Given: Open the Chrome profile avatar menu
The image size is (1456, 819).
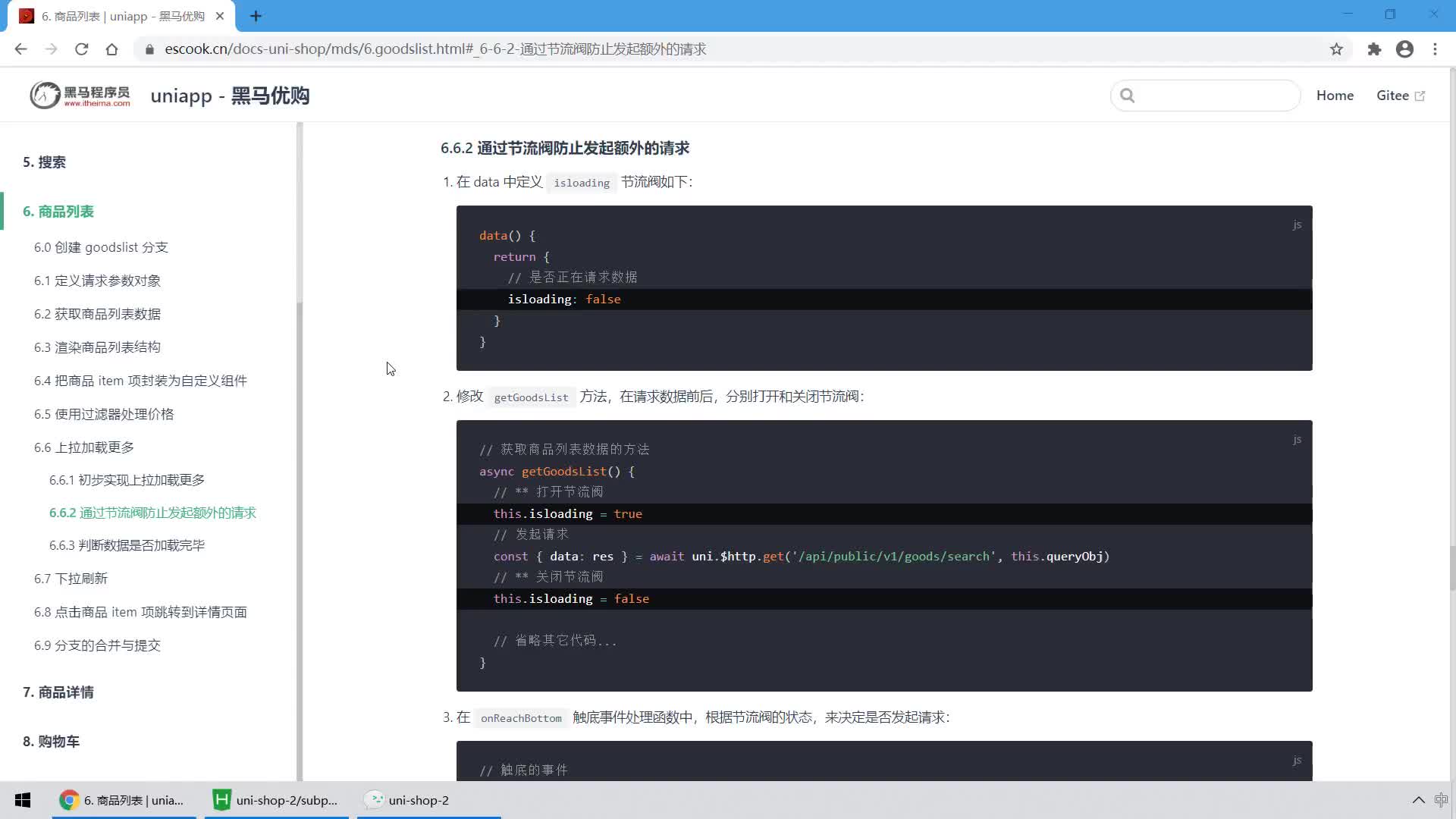Looking at the screenshot, I should click(1404, 49).
